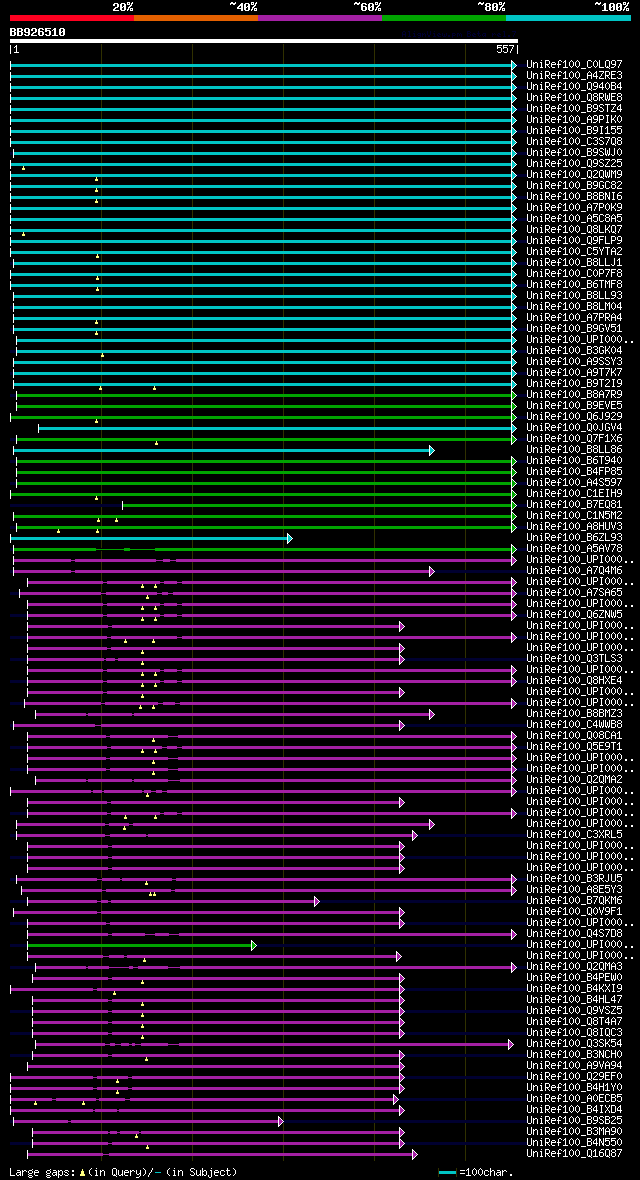Click the UniRef100_A0ECB5 hit
This screenshot has height=1180, width=640.
(x=574, y=1099)
